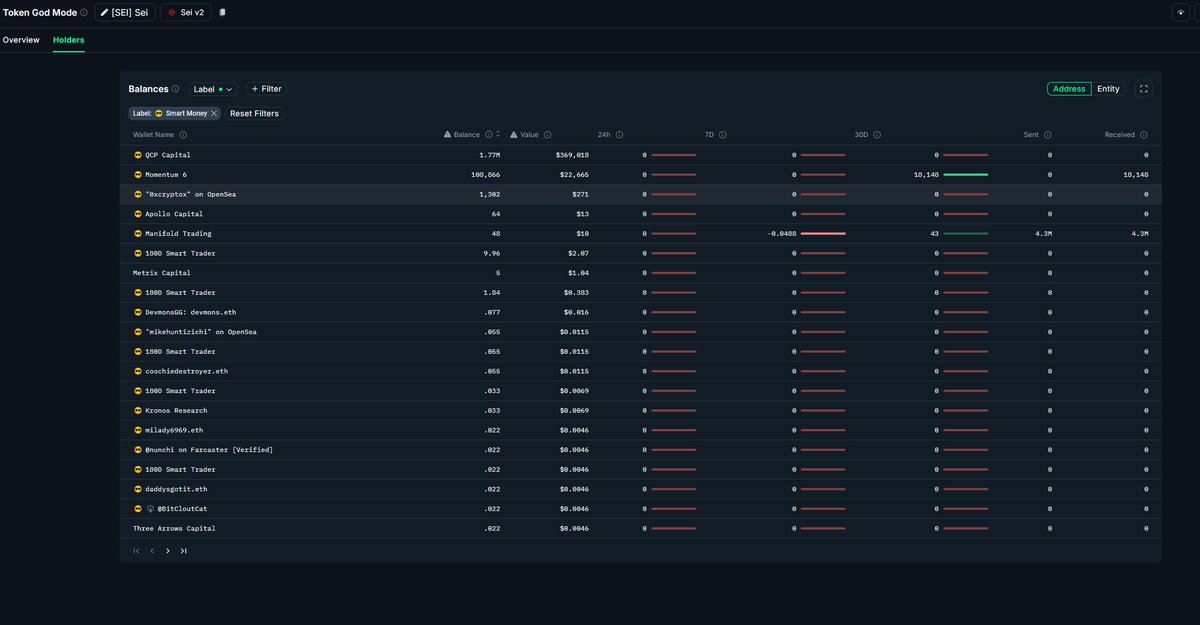This screenshot has width=1200, height=625.
Task: Click Manifold Trading 30D green bar
Action: pos(966,234)
